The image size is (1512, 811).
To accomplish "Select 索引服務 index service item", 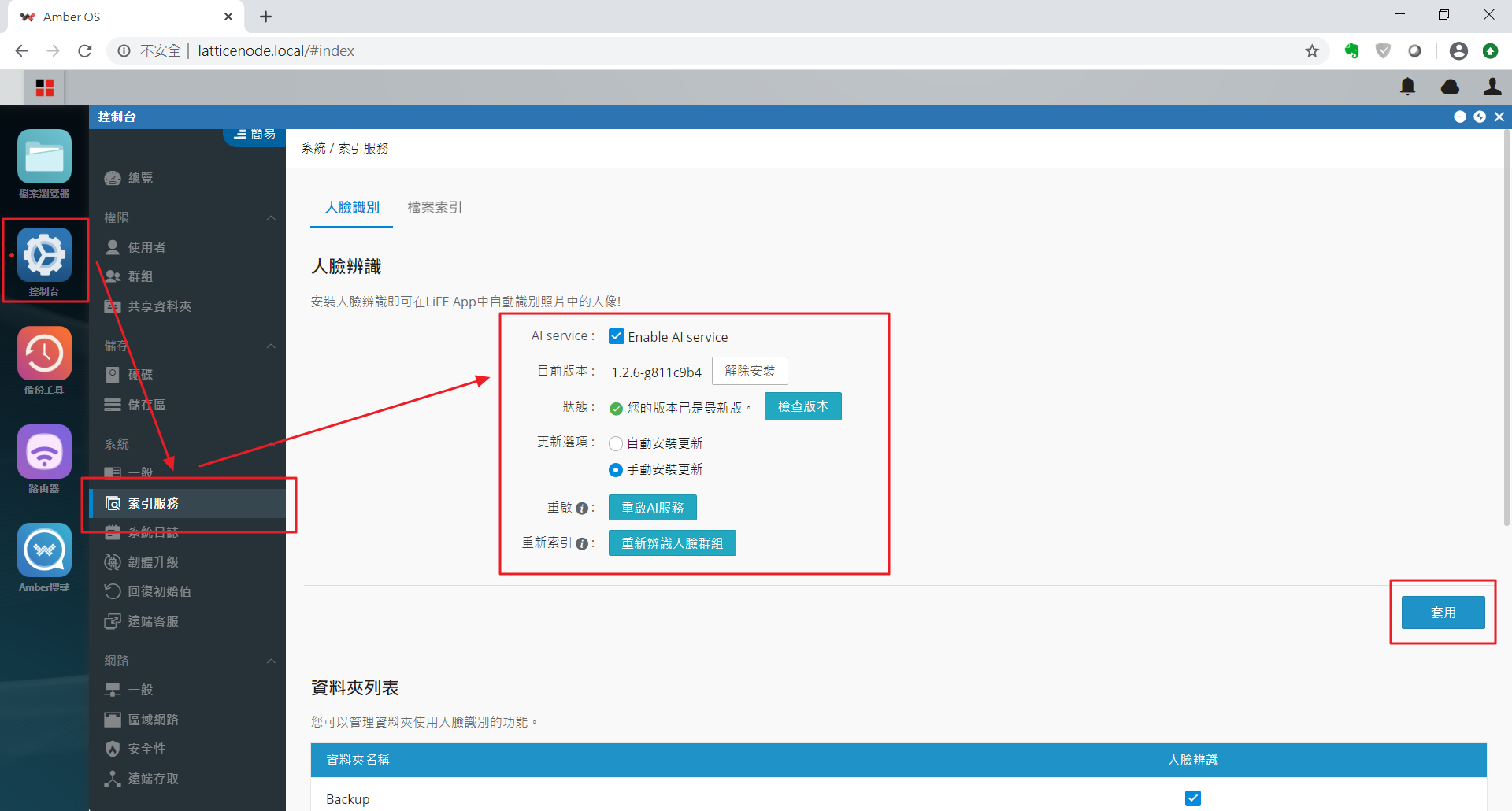I will pos(187,503).
